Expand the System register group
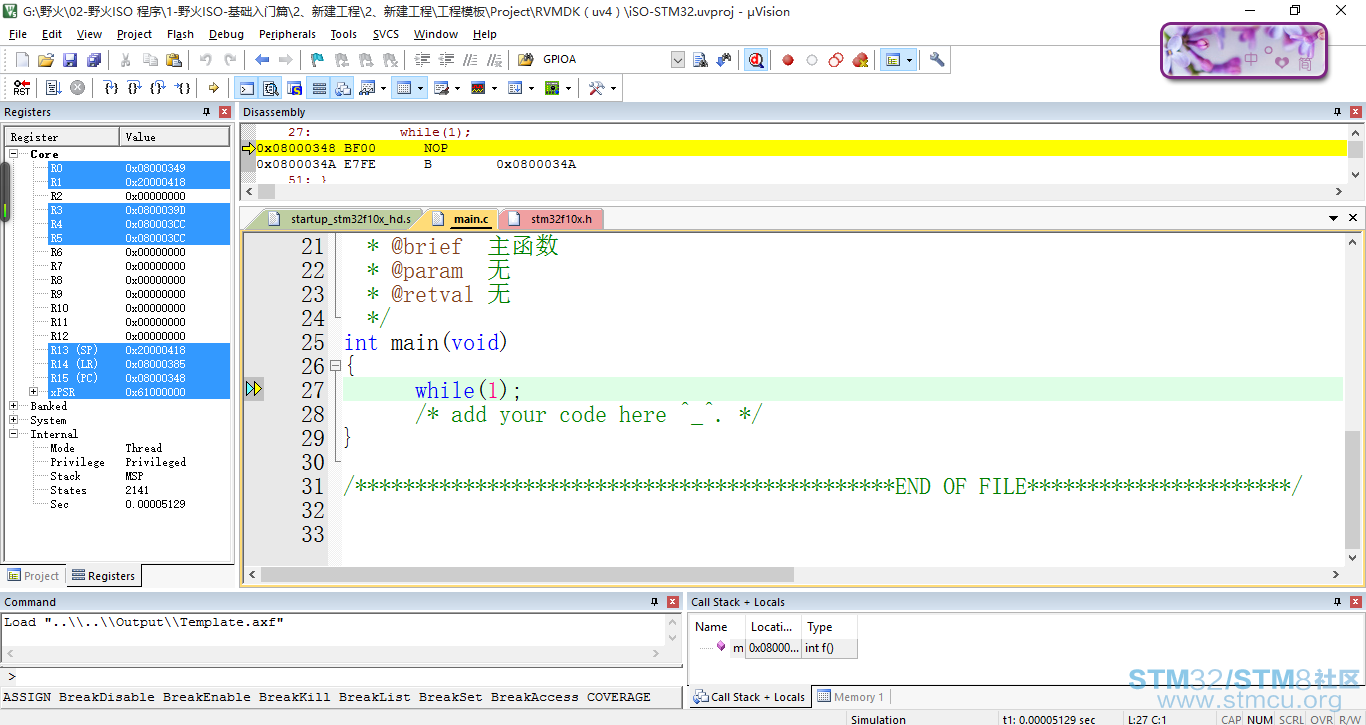 click(x=15, y=420)
